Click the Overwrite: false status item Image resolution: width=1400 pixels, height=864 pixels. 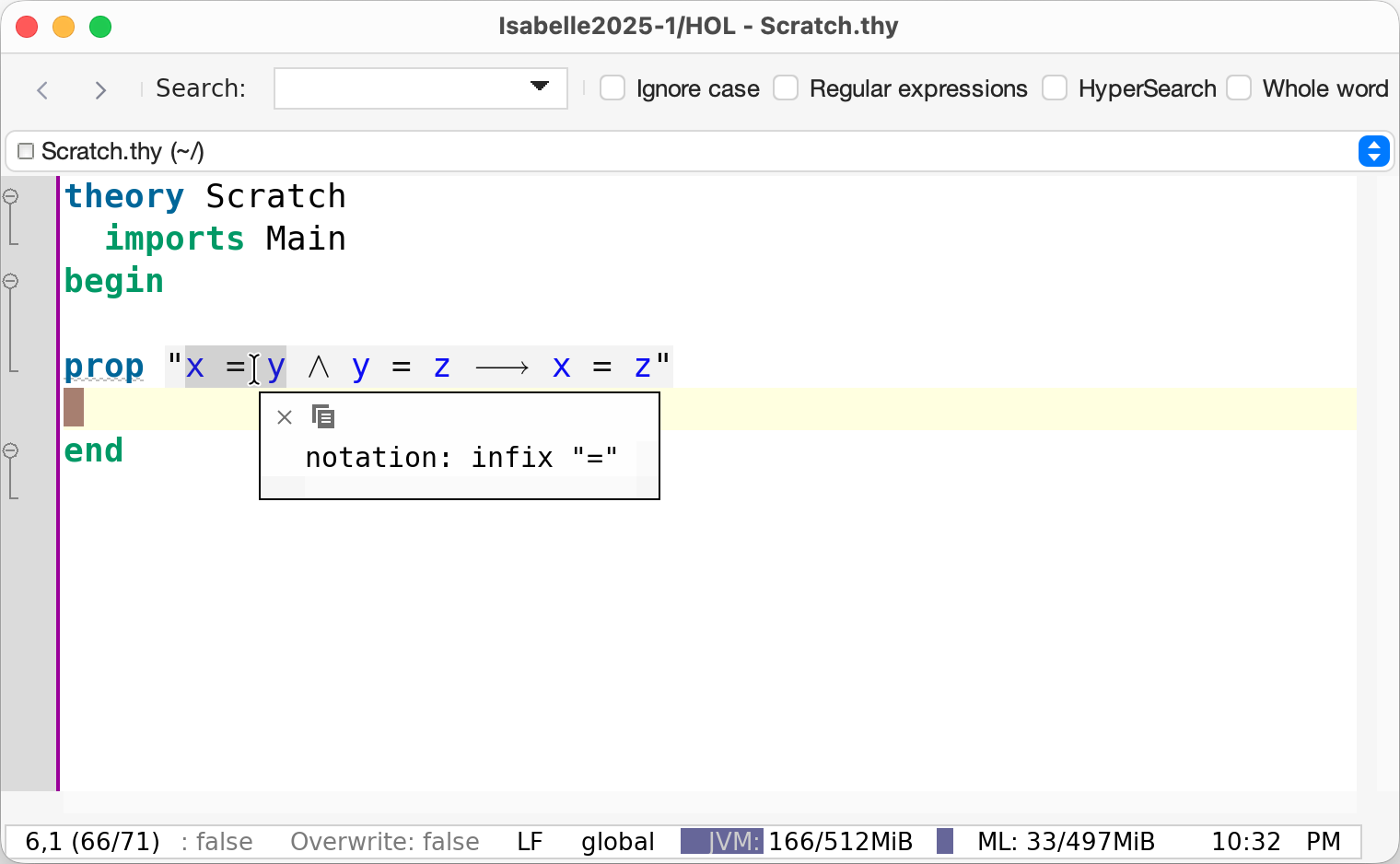384,841
